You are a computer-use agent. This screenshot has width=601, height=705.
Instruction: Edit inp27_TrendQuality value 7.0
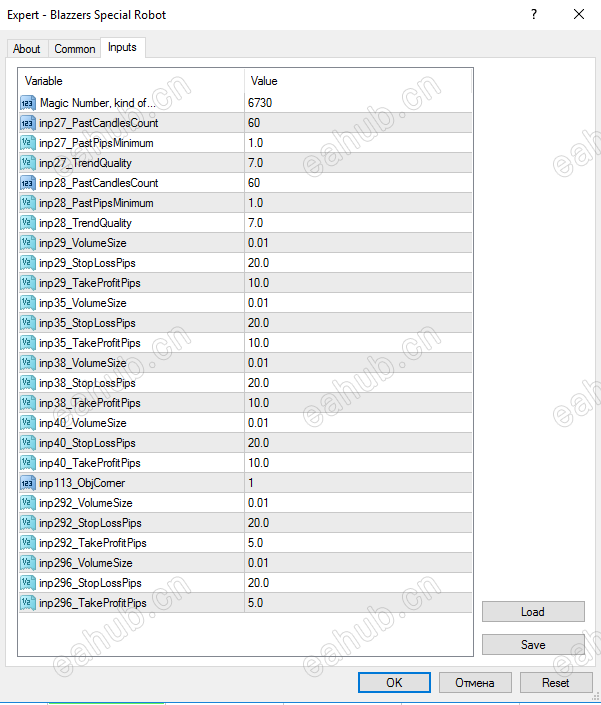click(x=358, y=163)
